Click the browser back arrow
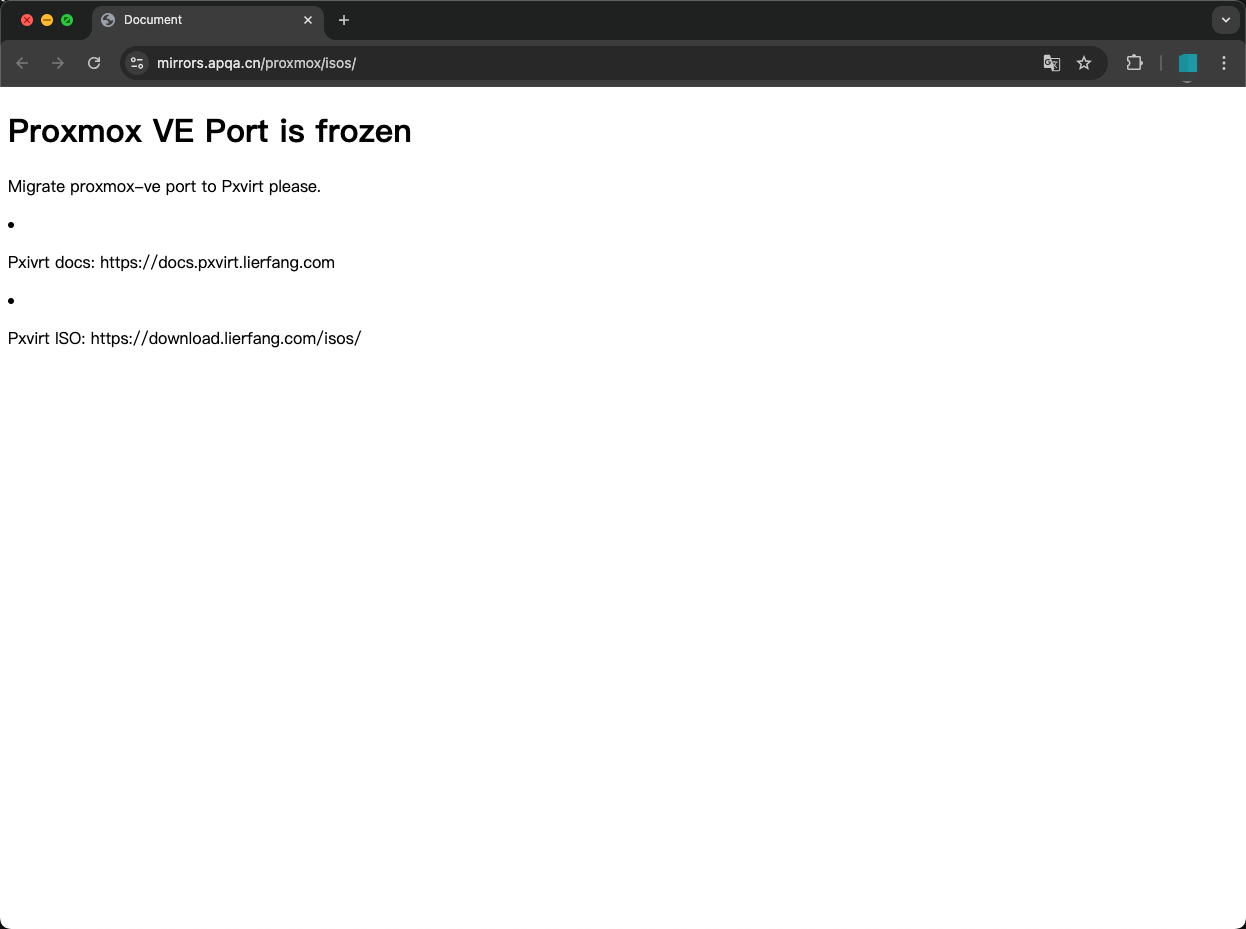Screen dimensions: 1246x929 [22, 63]
